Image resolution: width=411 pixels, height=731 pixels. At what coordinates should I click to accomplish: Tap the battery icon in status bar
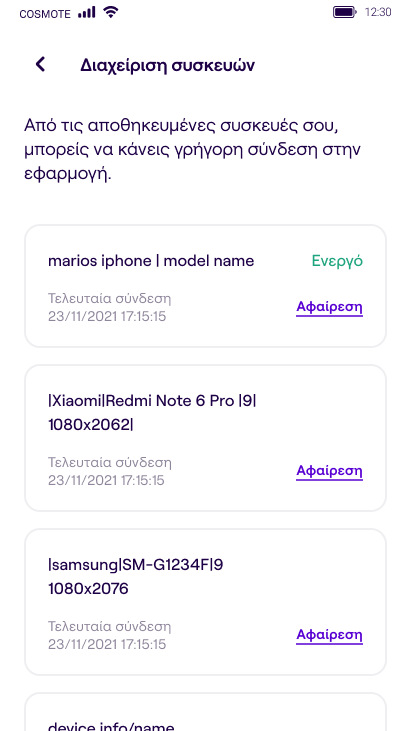point(345,12)
